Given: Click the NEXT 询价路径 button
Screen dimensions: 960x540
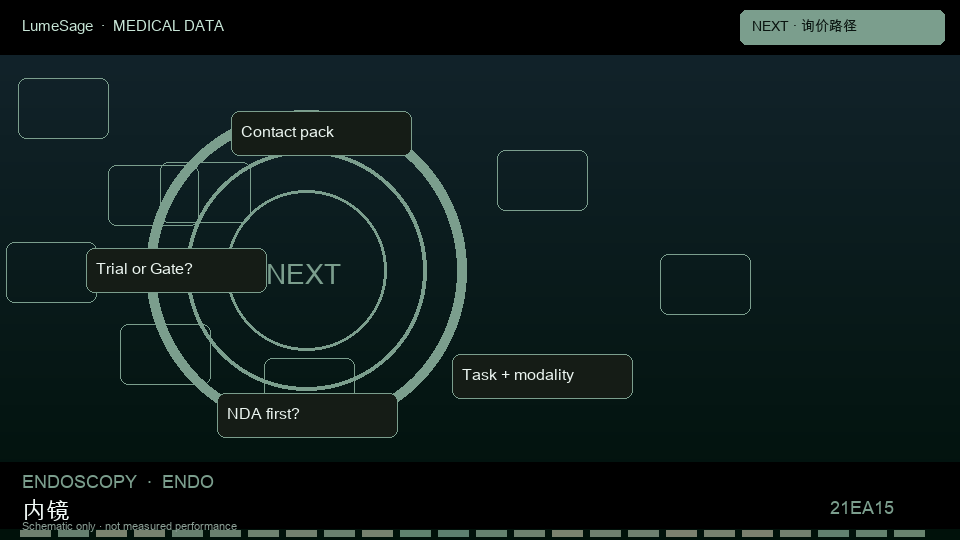Looking at the screenshot, I should 842,27.
